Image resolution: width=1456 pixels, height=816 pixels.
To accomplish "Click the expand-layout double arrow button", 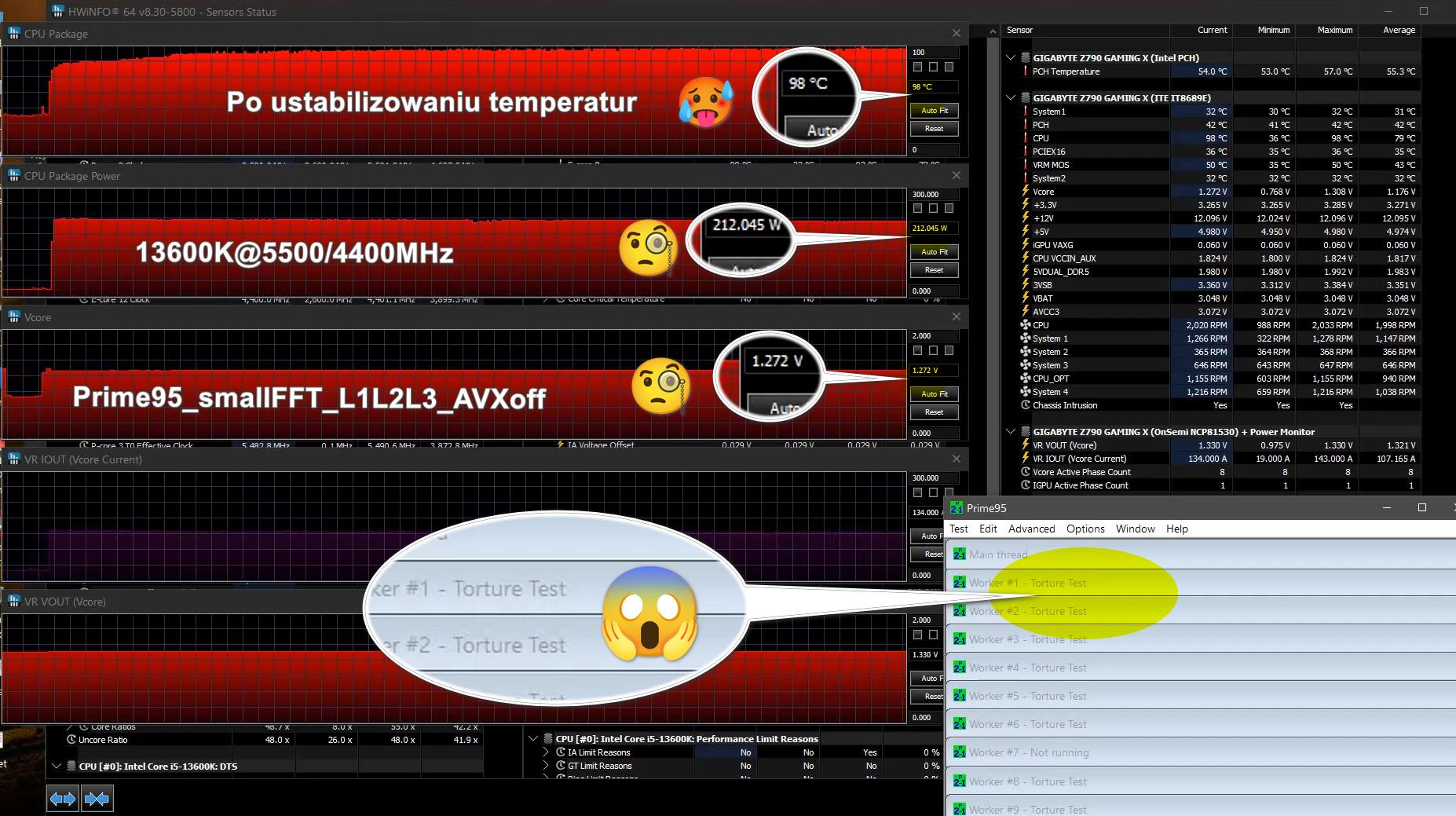I will click(63, 799).
